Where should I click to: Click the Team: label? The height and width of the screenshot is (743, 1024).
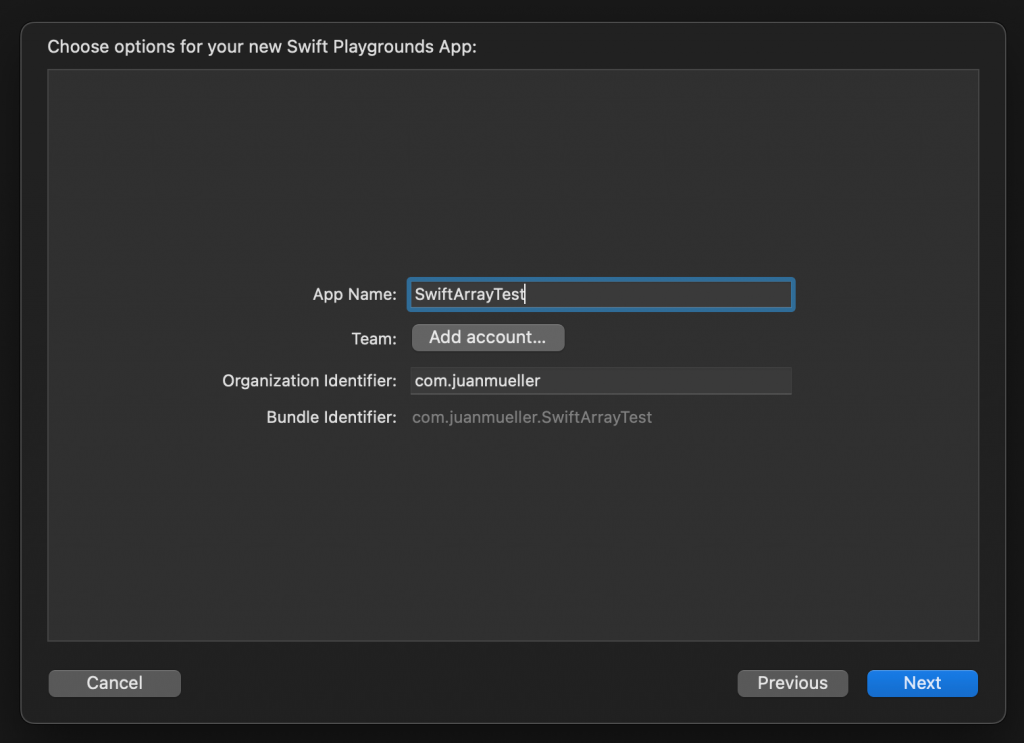click(x=374, y=339)
